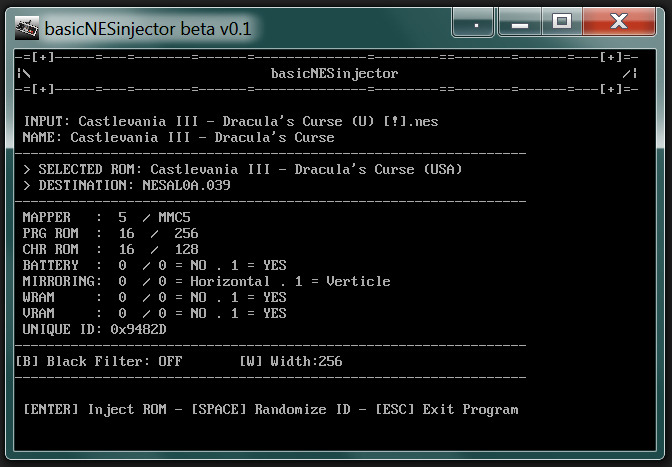Click the UNIQUE ID 0x9482D value
672x467 pixels.
[138, 329]
